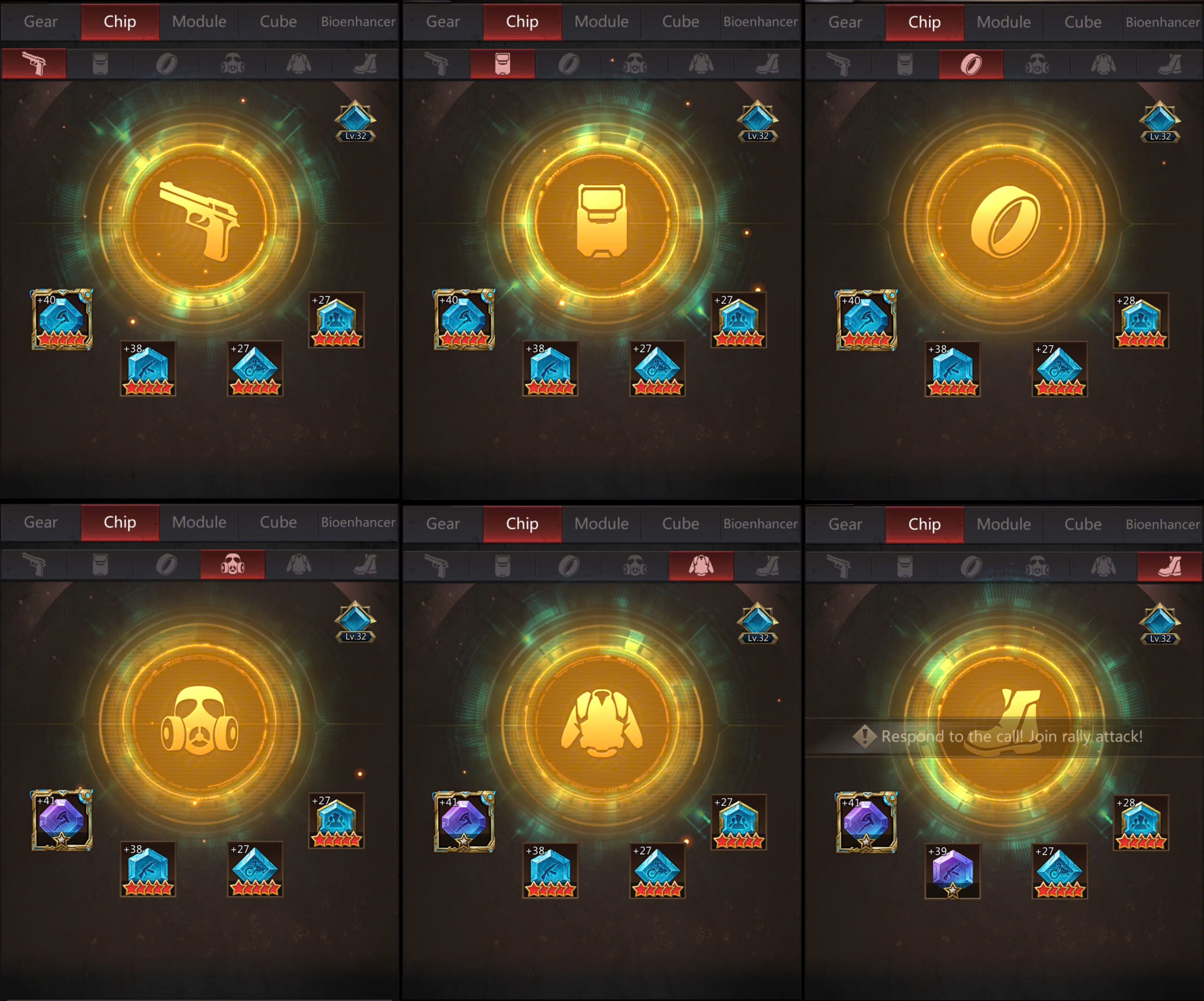Viewport: 1204px width, 1001px height.
Task: Open the large glowing chest armor emblem
Action: coord(602,221)
